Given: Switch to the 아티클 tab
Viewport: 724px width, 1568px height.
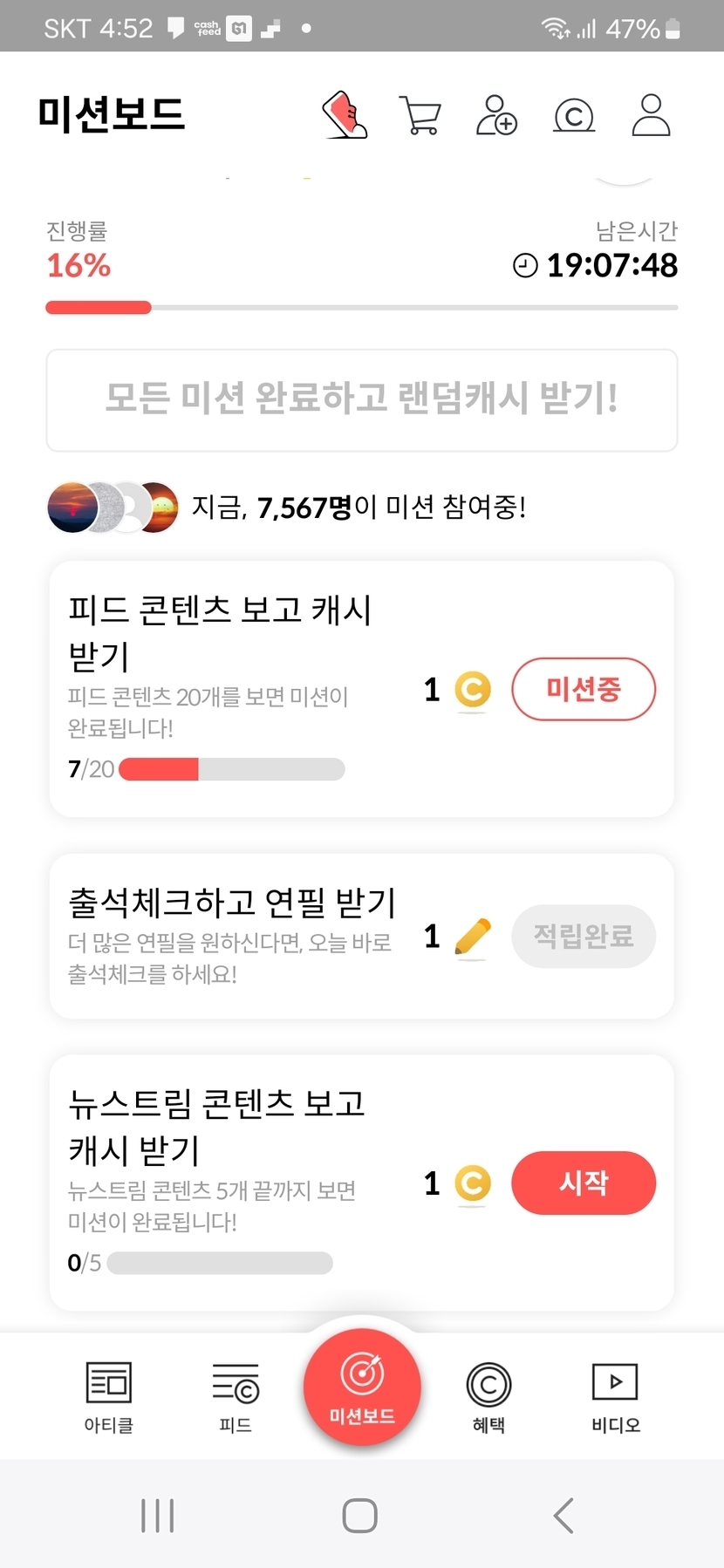Looking at the screenshot, I should click(108, 1397).
